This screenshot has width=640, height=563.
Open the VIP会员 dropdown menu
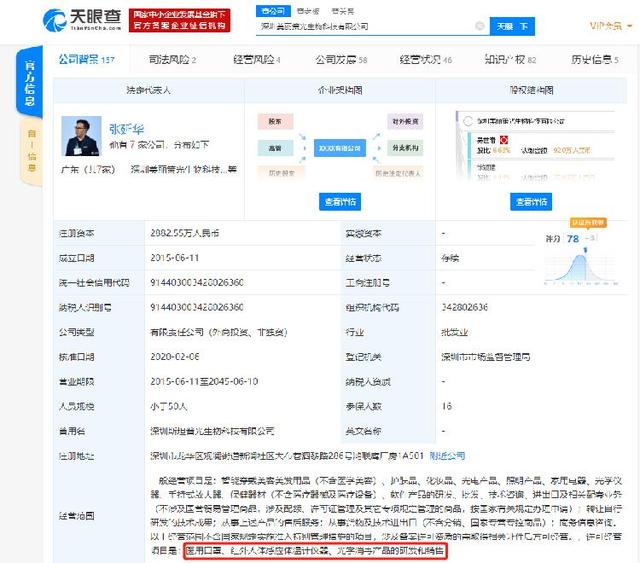(611, 26)
